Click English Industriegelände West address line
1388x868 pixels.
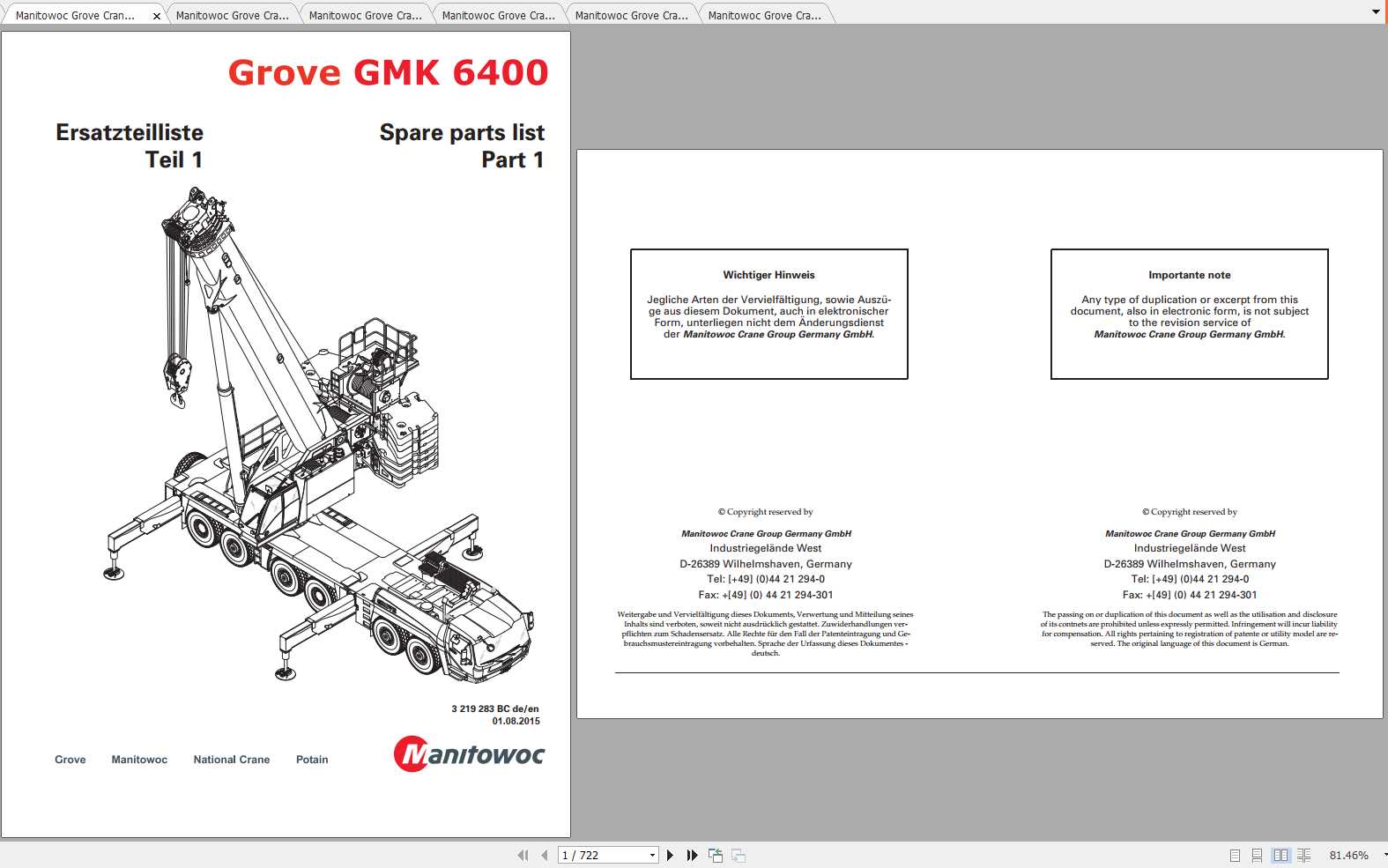tap(1190, 548)
